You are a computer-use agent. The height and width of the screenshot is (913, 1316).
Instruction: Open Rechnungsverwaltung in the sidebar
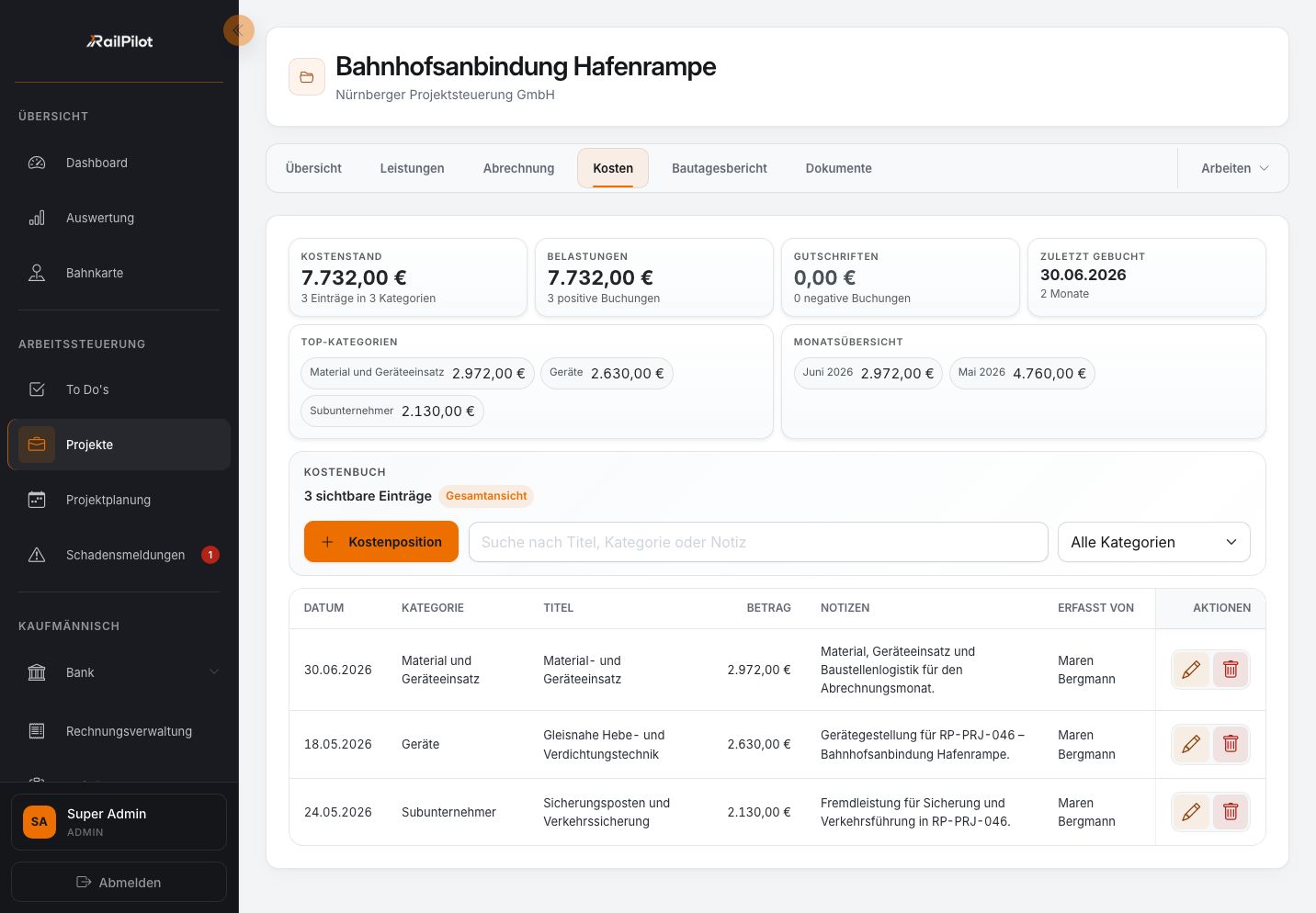119,731
